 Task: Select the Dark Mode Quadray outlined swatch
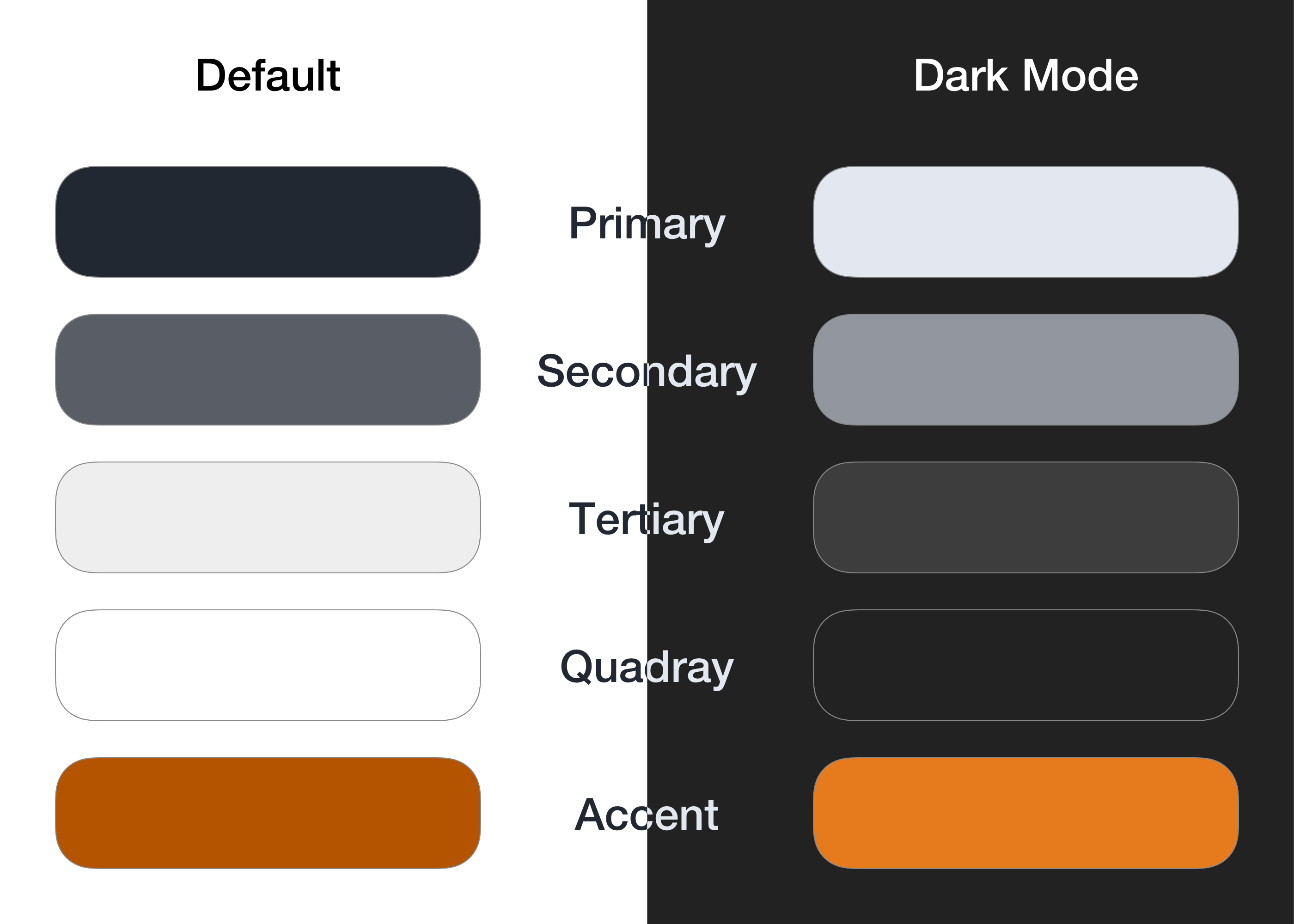[x=1025, y=665]
